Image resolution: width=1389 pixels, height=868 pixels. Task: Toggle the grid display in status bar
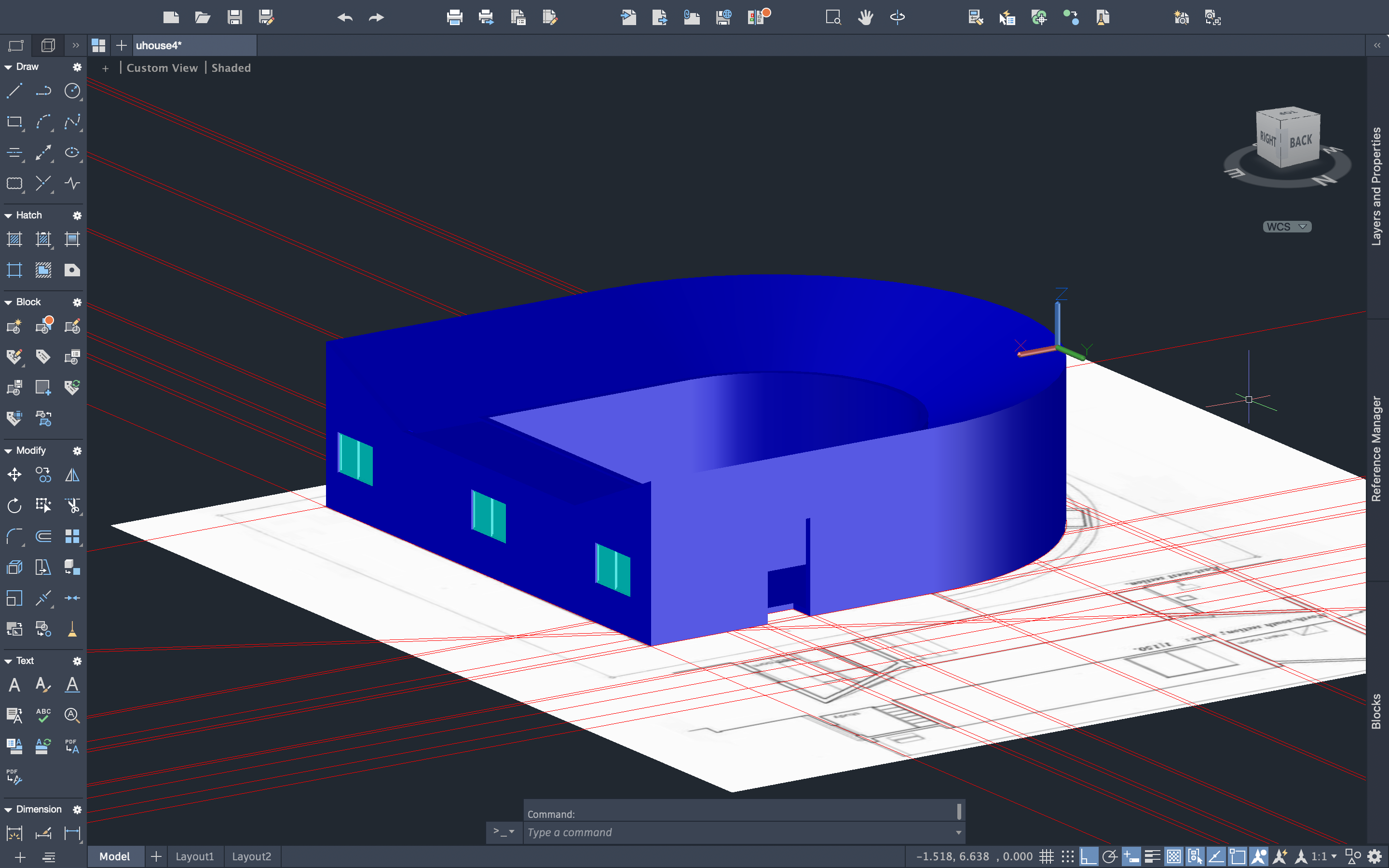pyautogui.click(x=1047, y=856)
